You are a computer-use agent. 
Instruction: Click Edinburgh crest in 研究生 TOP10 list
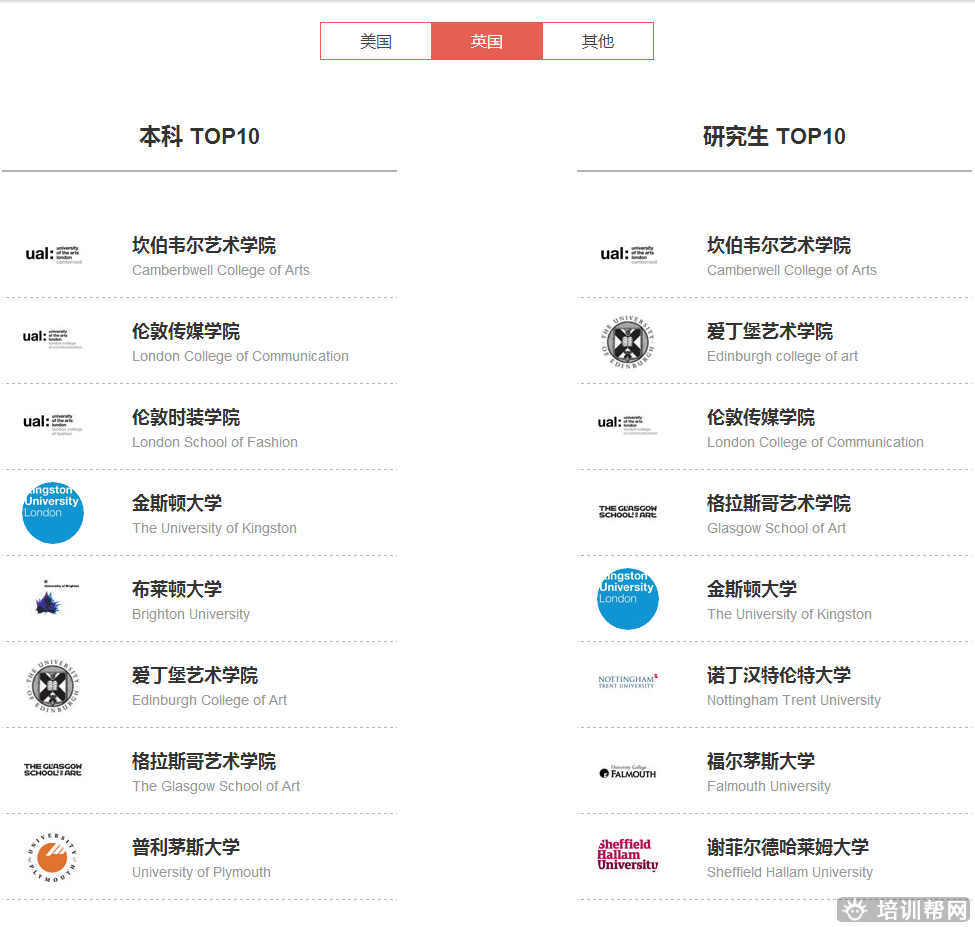click(x=627, y=341)
